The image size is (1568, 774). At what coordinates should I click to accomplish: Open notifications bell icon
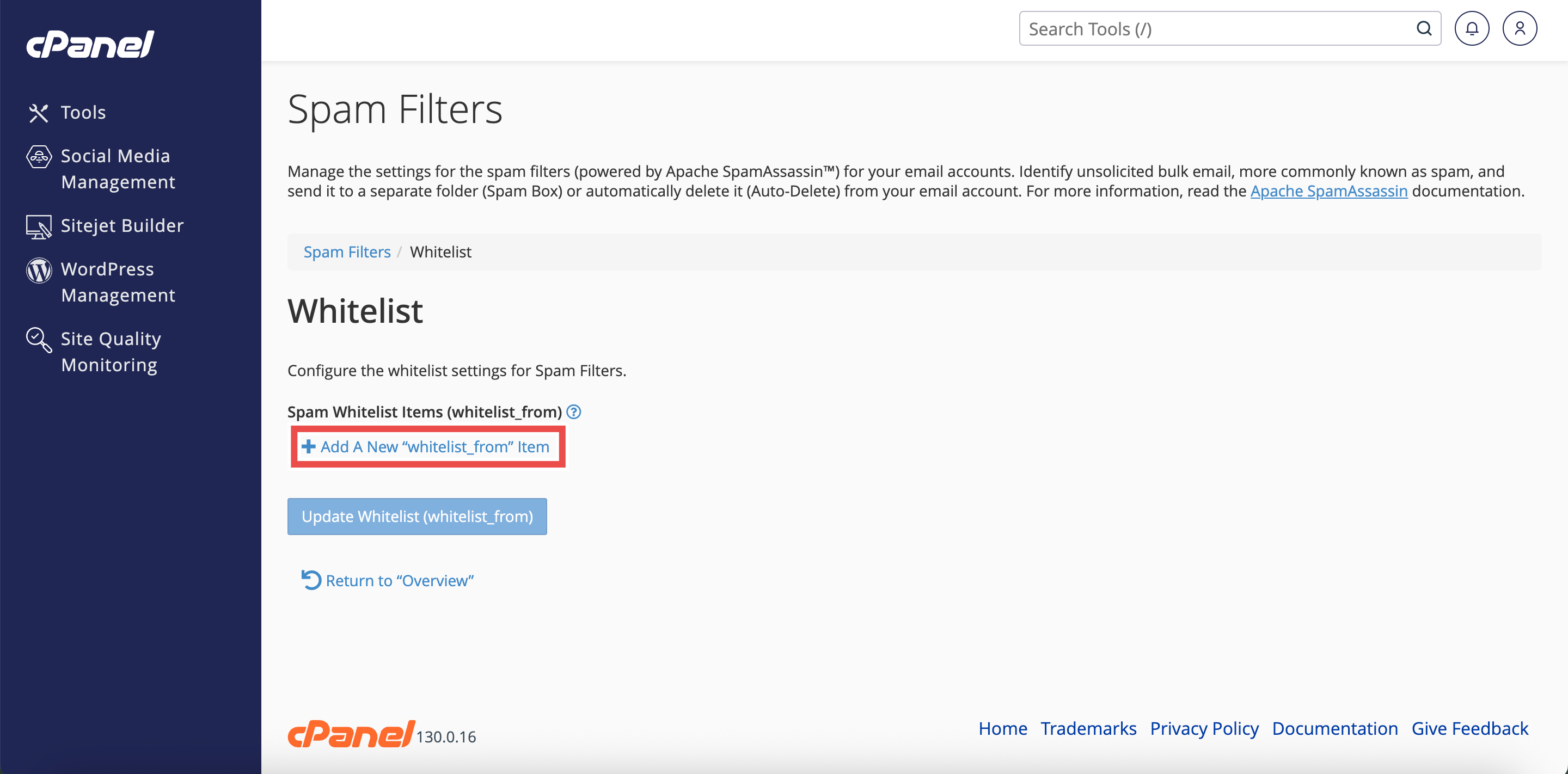click(1471, 29)
